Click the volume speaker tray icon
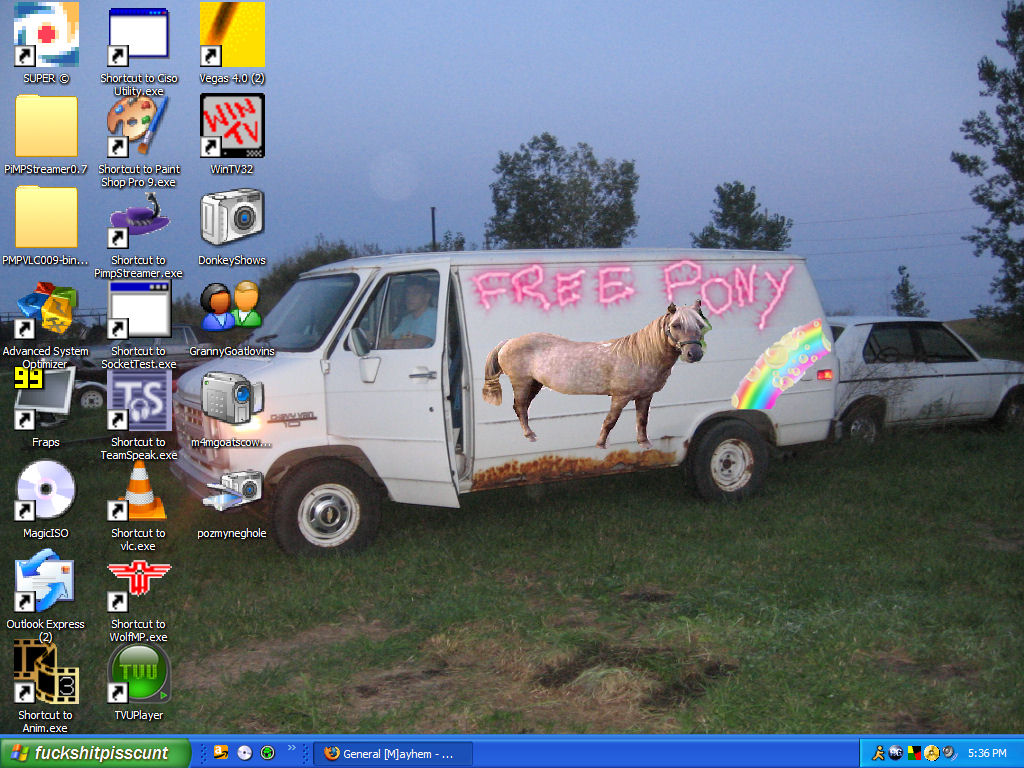The image size is (1024, 768). pos(949,753)
